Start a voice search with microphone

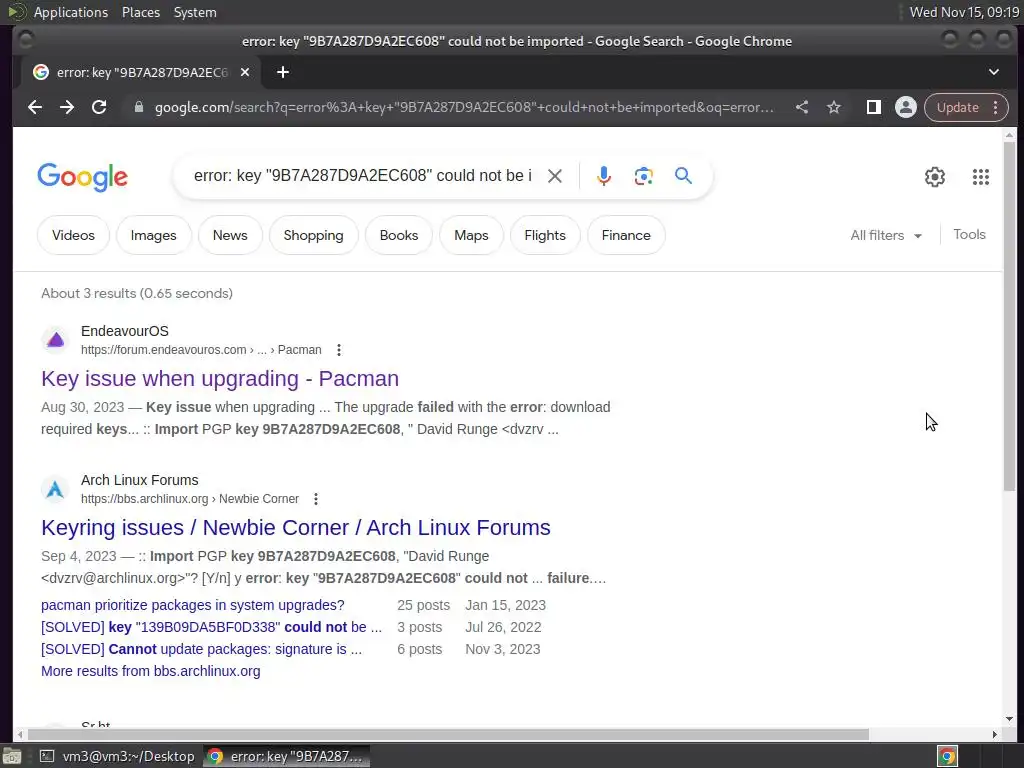pos(603,176)
